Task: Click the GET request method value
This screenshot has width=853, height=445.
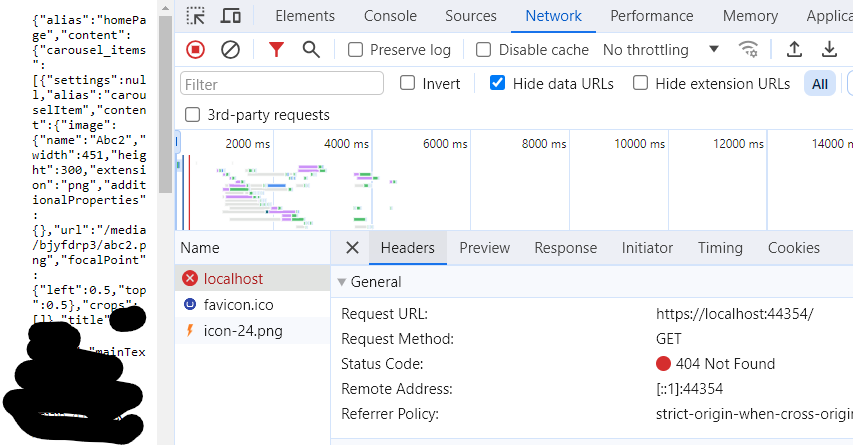Action: pyautogui.click(x=669, y=339)
